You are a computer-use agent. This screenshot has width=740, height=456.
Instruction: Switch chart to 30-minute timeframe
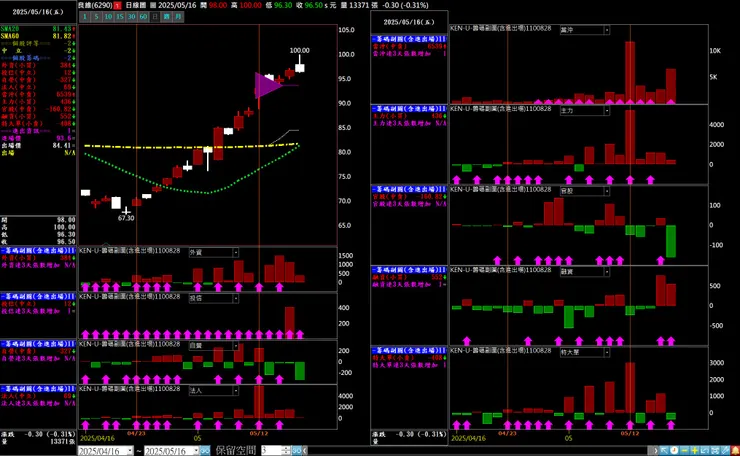[x=131, y=17]
